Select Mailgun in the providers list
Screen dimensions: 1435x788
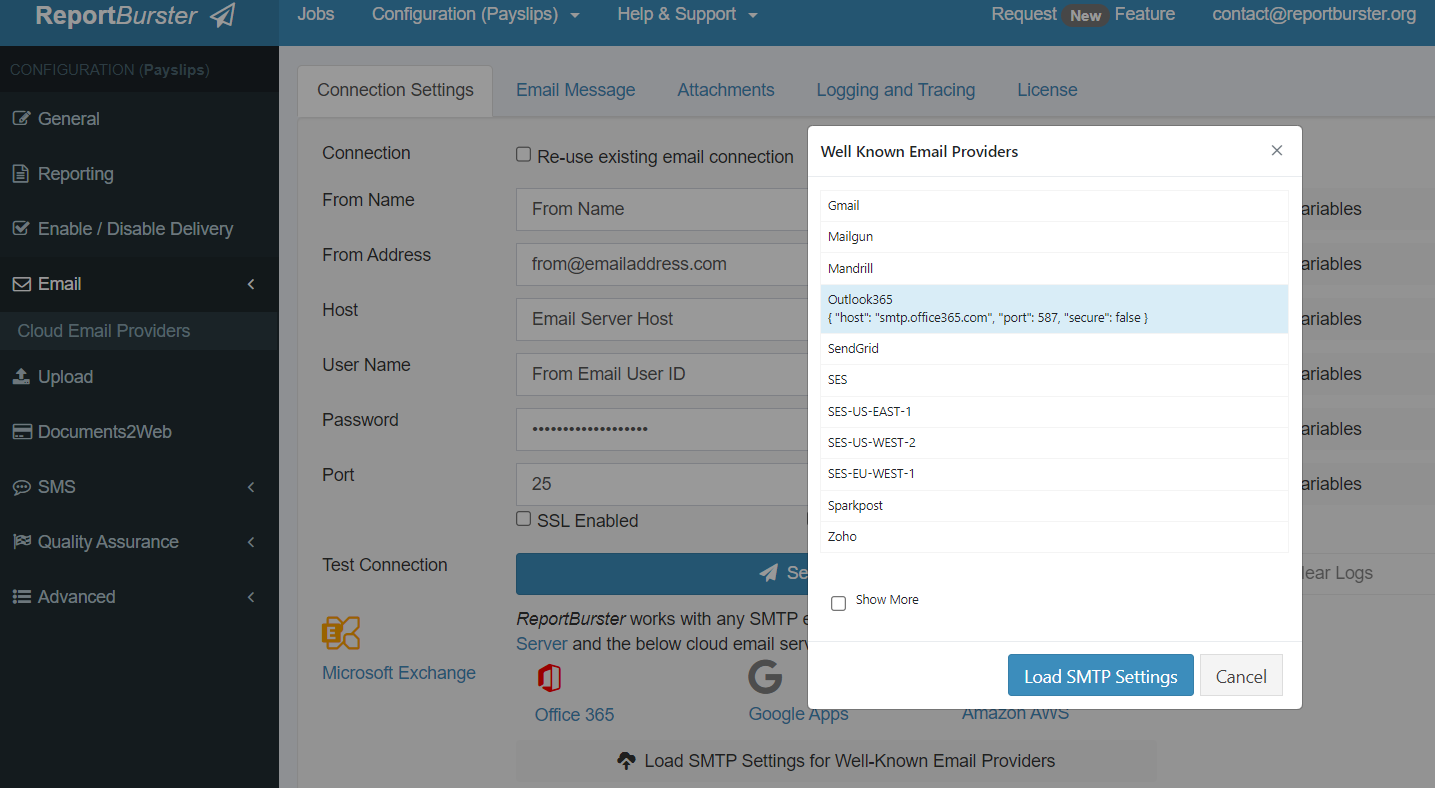[x=1054, y=237]
